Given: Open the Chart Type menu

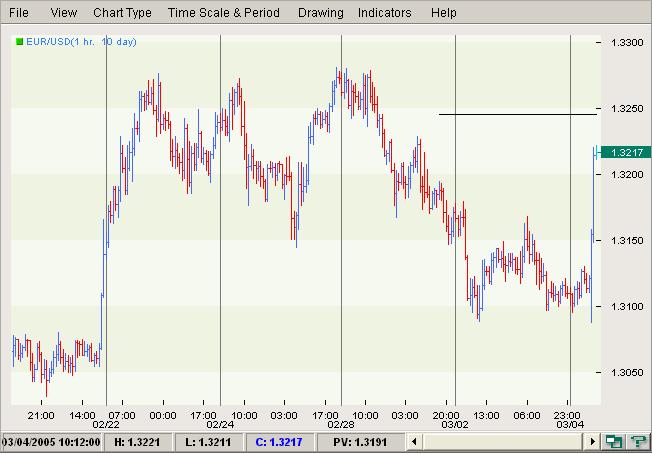Looking at the screenshot, I should coord(122,12).
